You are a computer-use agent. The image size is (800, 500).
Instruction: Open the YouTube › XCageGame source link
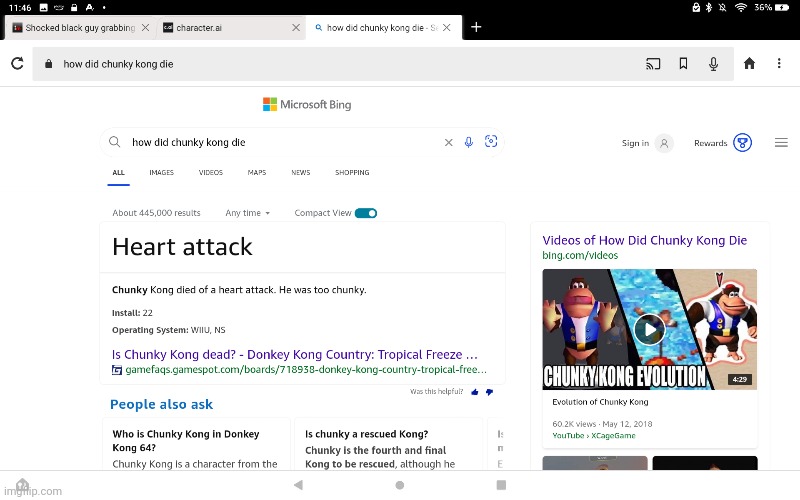(x=594, y=436)
